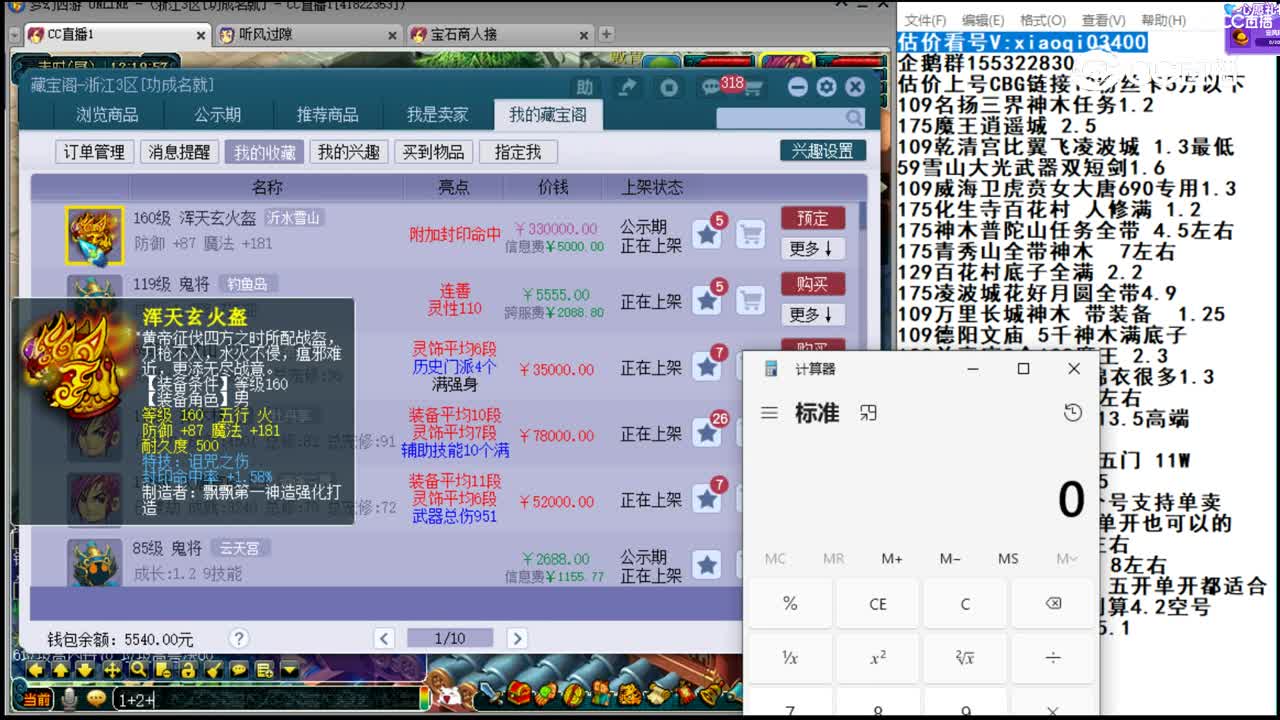Expand 更多 menu on 浑天玄火盔 row
1280x720 pixels.
(812, 248)
